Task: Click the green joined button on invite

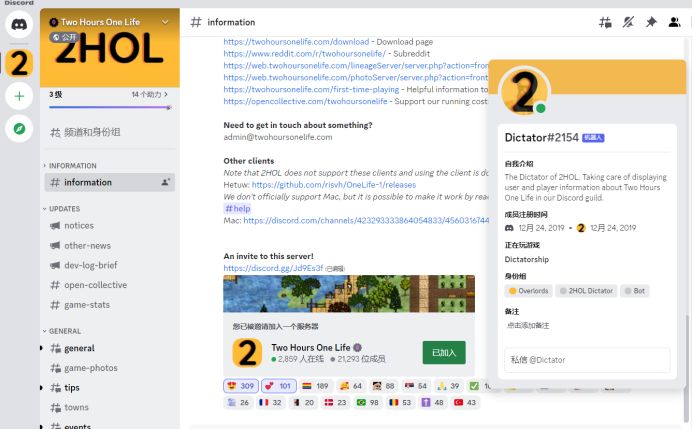Action: coord(444,353)
